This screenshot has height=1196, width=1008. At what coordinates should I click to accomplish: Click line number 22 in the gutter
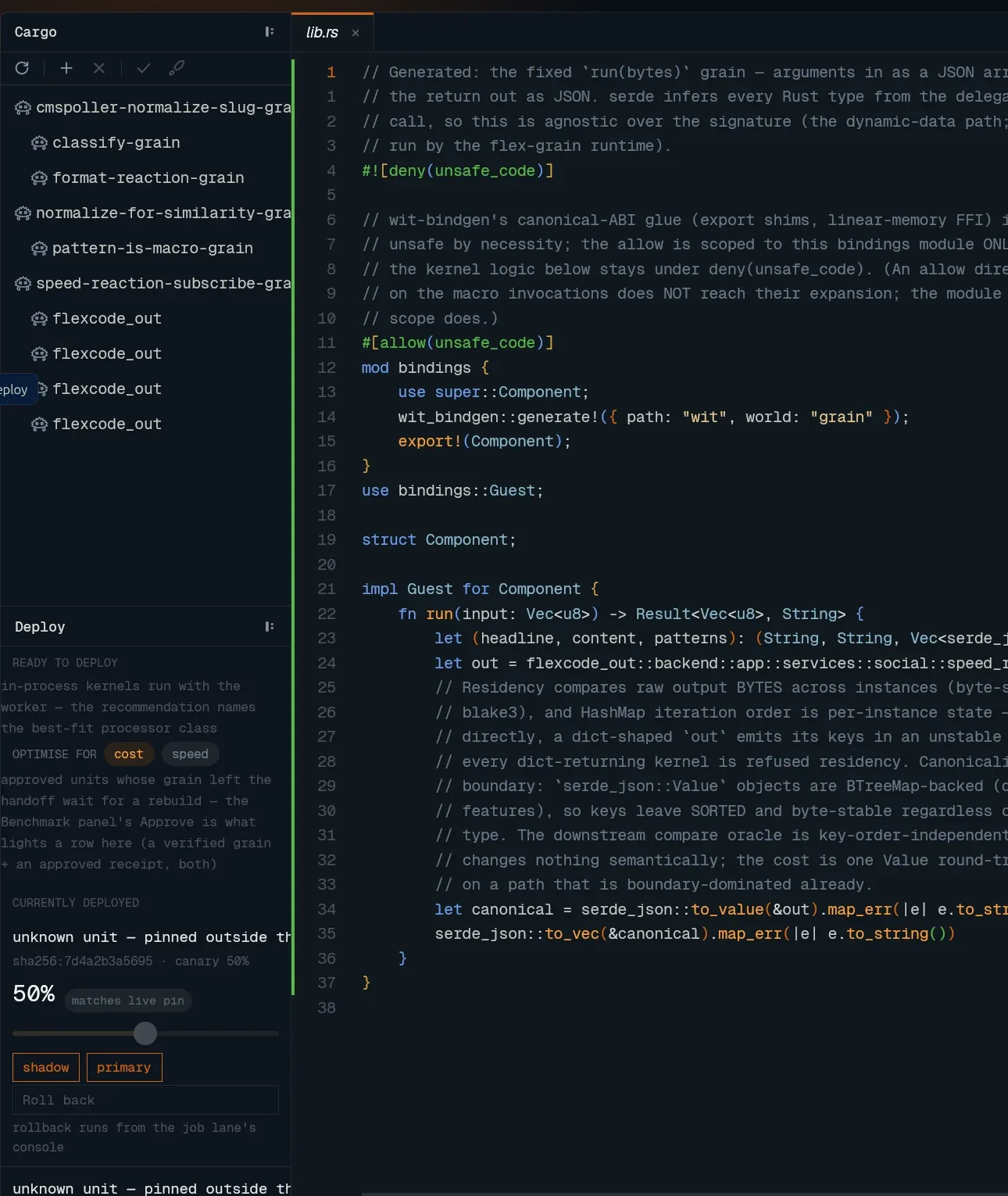click(327, 614)
